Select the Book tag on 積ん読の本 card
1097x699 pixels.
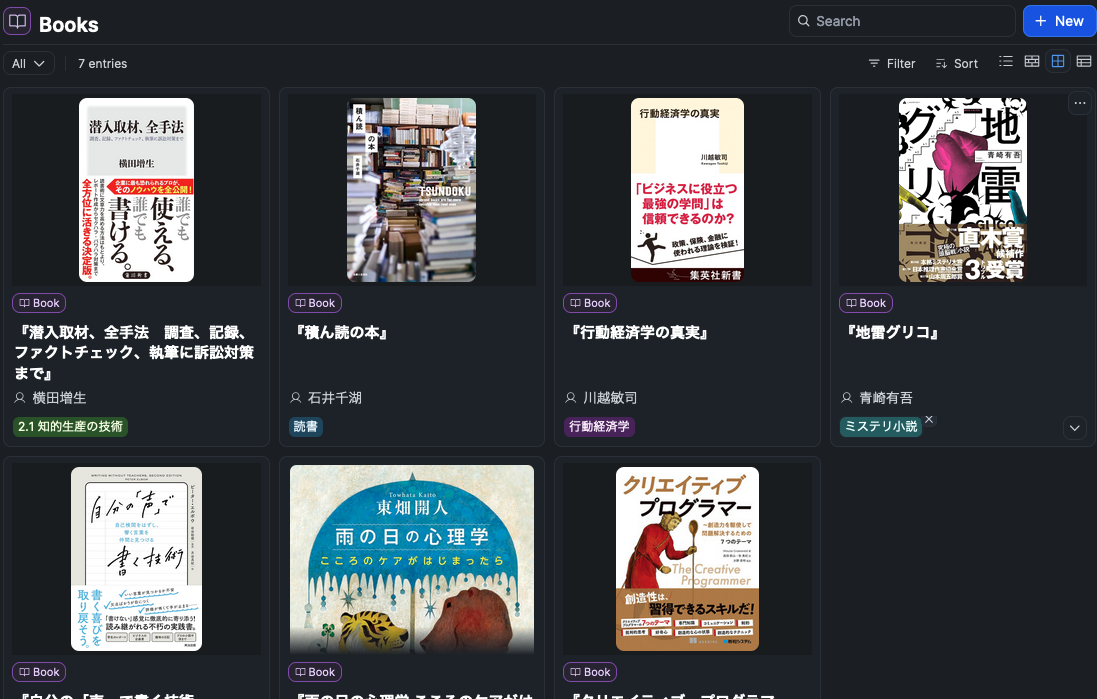tap(314, 303)
